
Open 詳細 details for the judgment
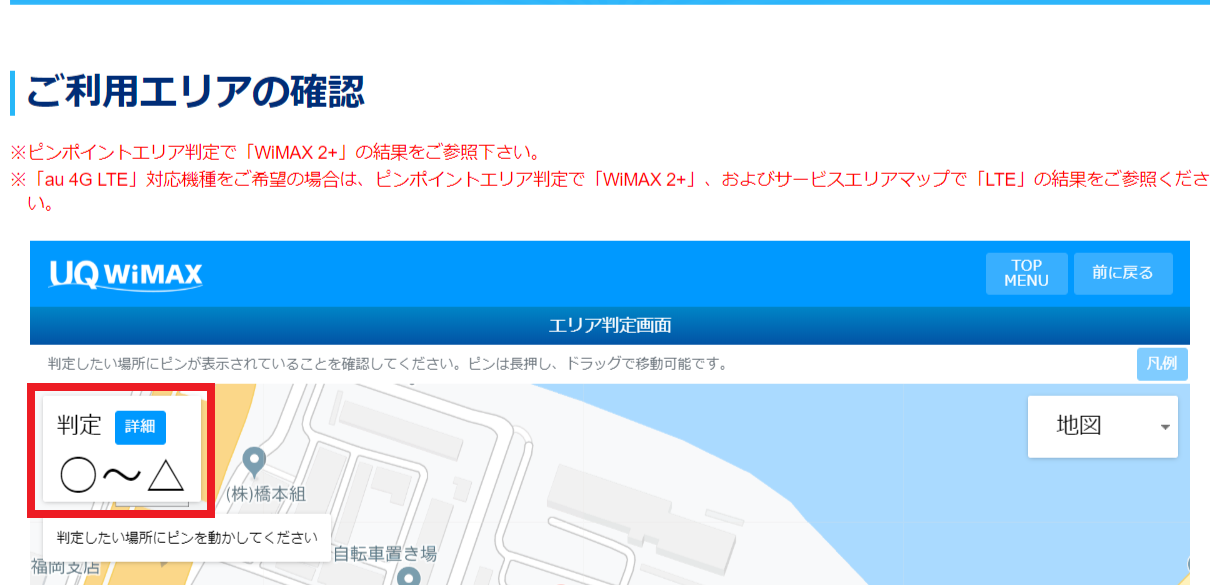140,427
